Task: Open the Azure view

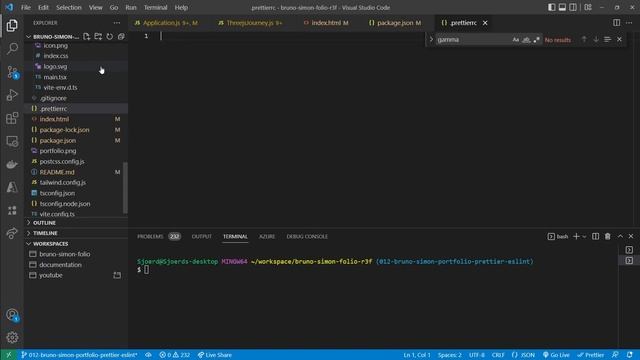Action: point(12,187)
